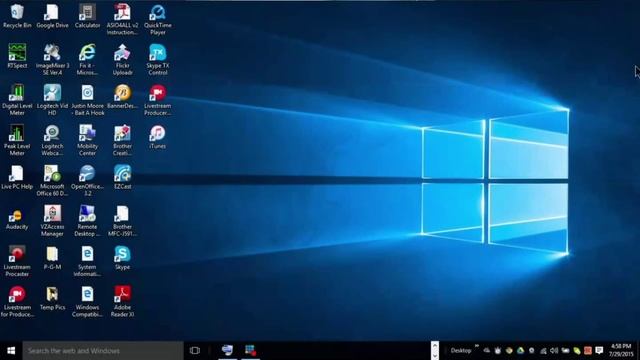Viewport: 640px width, 360px height.
Task: Select the Audacity desktop icon
Action: (x=17, y=220)
